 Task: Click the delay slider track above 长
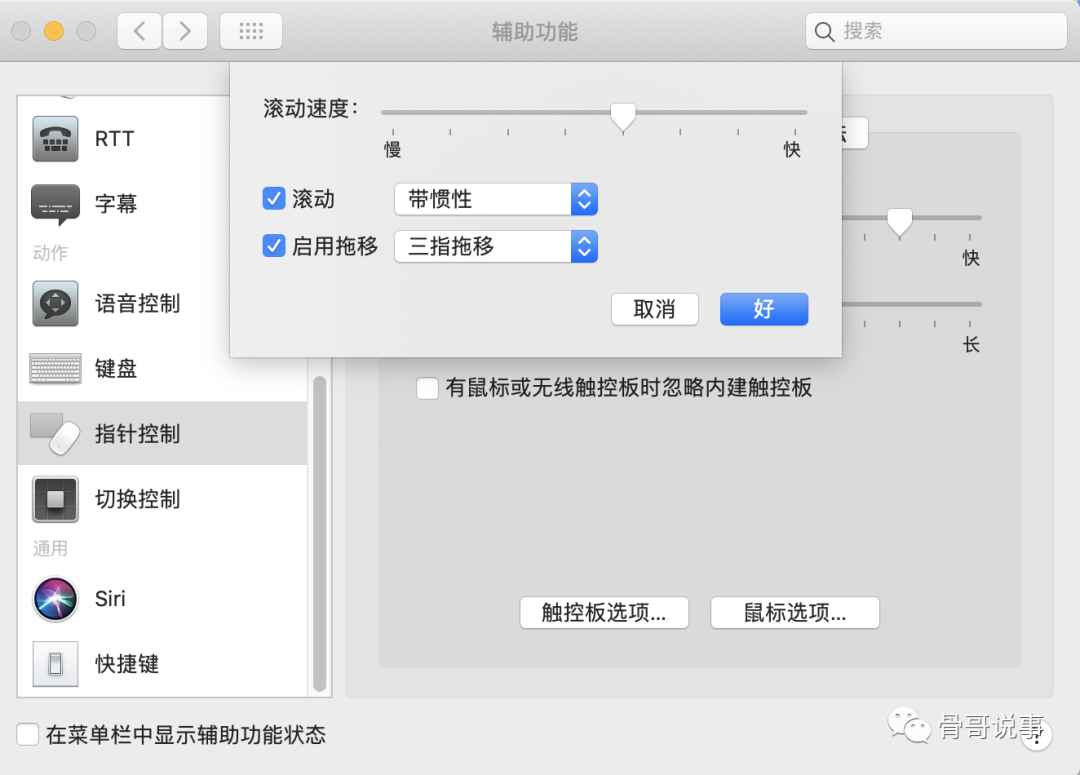click(911, 304)
